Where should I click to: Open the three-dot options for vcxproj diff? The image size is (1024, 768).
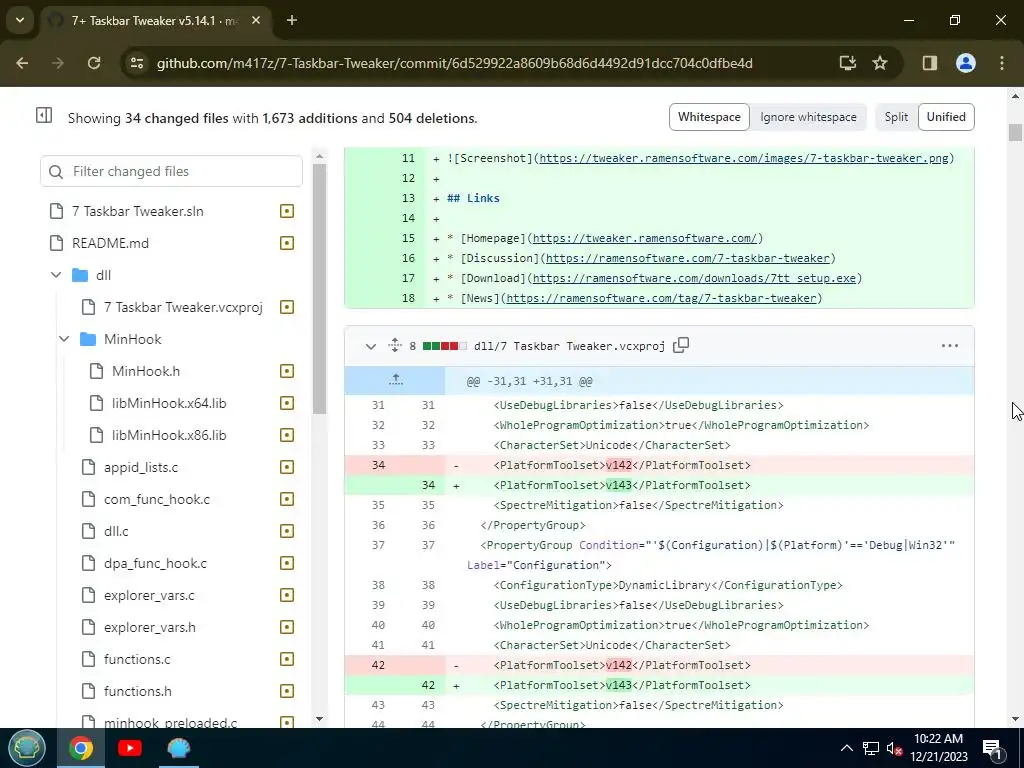[950, 345]
